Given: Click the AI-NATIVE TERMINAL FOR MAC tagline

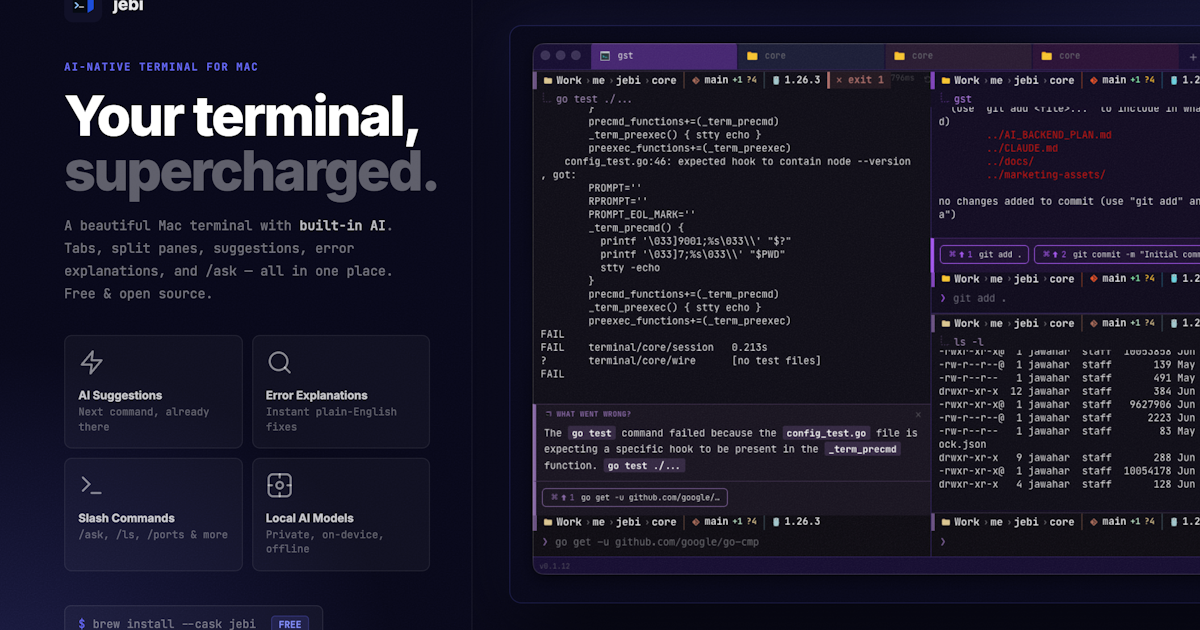Looking at the screenshot, I should [x=161, y=67].
